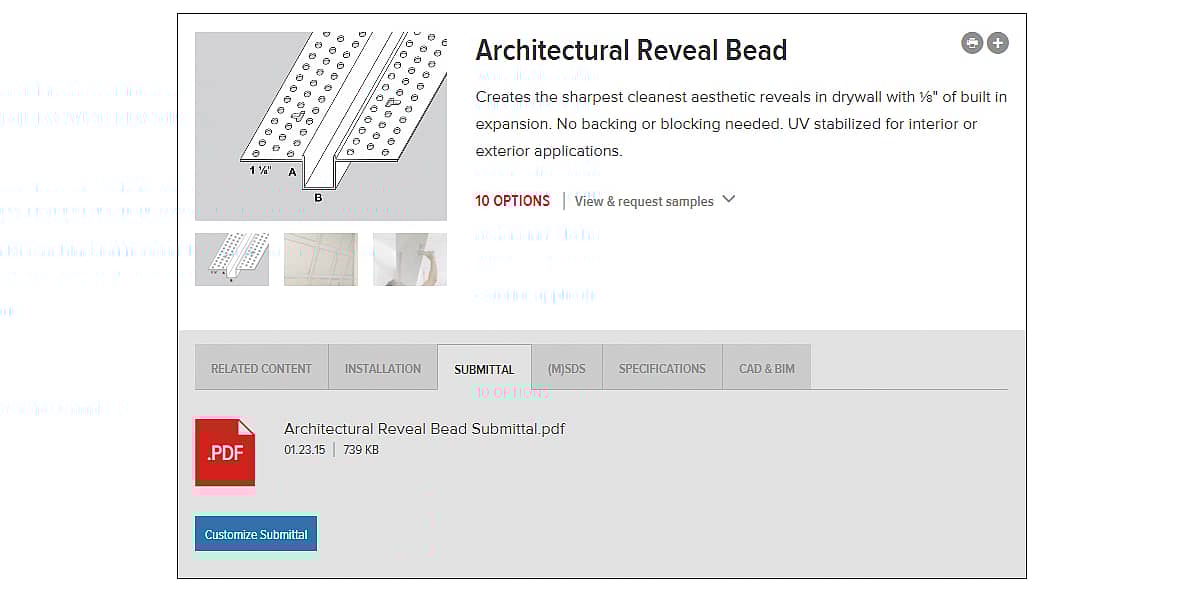The height and width of the screenshot is (600, 1200).
Task: Click the print icon at top right
Action: click(971, 43)
